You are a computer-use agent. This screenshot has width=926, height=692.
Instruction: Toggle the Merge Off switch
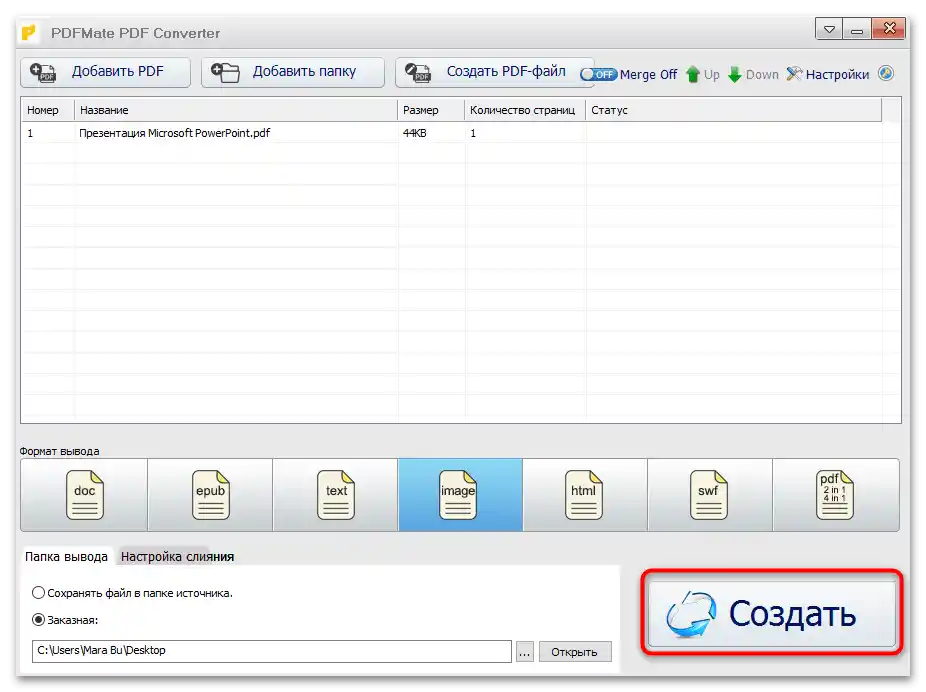599,74
